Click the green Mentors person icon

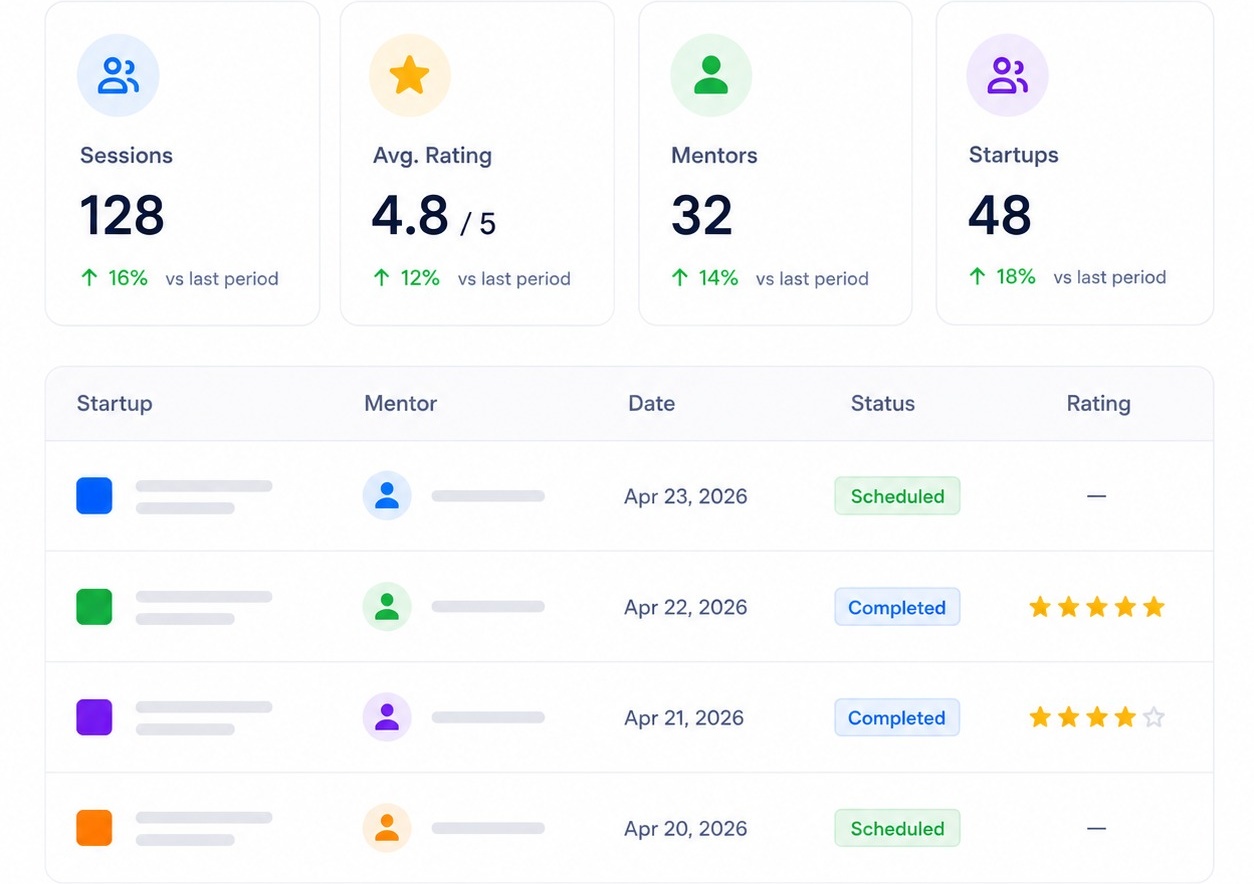(711, 75)
